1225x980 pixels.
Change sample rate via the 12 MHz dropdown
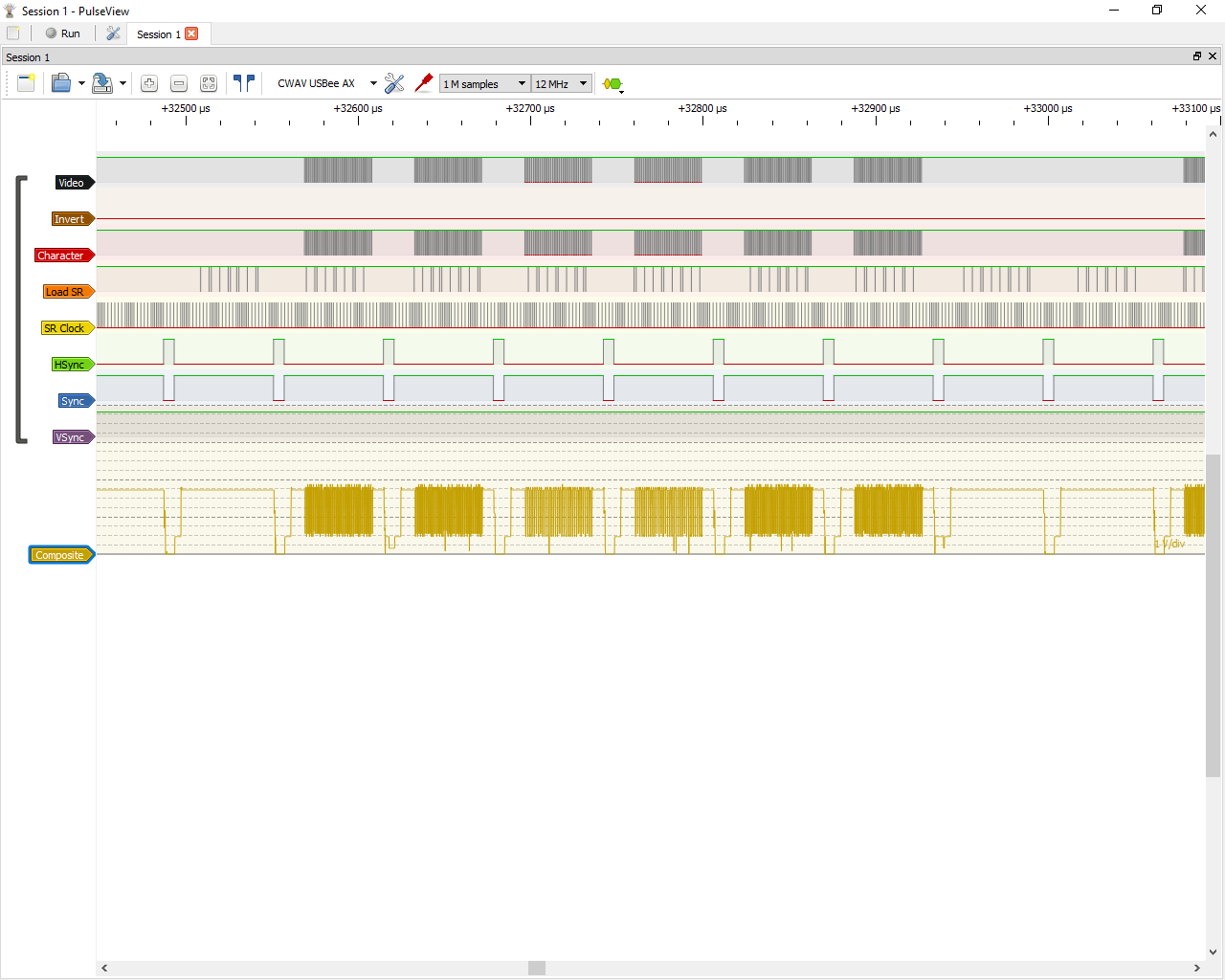(x=561, y=83)
